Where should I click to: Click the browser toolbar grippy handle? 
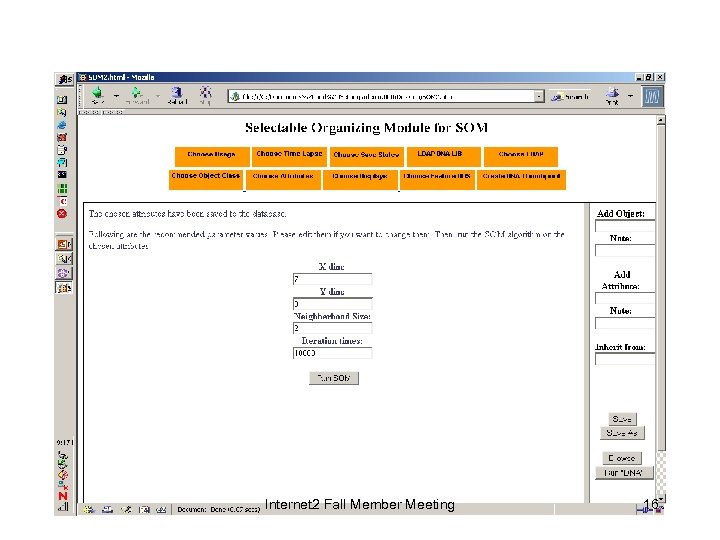point(81,96)
